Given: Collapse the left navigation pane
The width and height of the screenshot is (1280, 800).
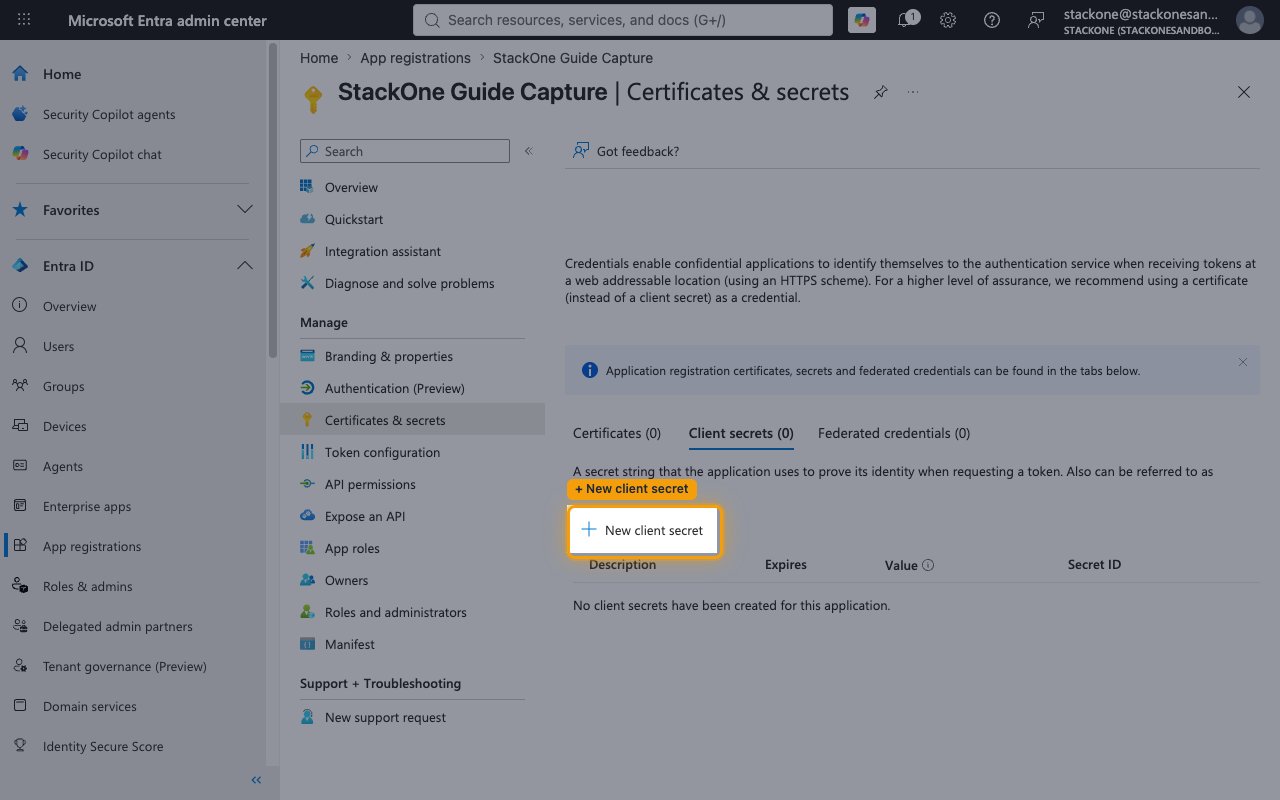Looking at the screenshot, I should click(x=256, y=780).
